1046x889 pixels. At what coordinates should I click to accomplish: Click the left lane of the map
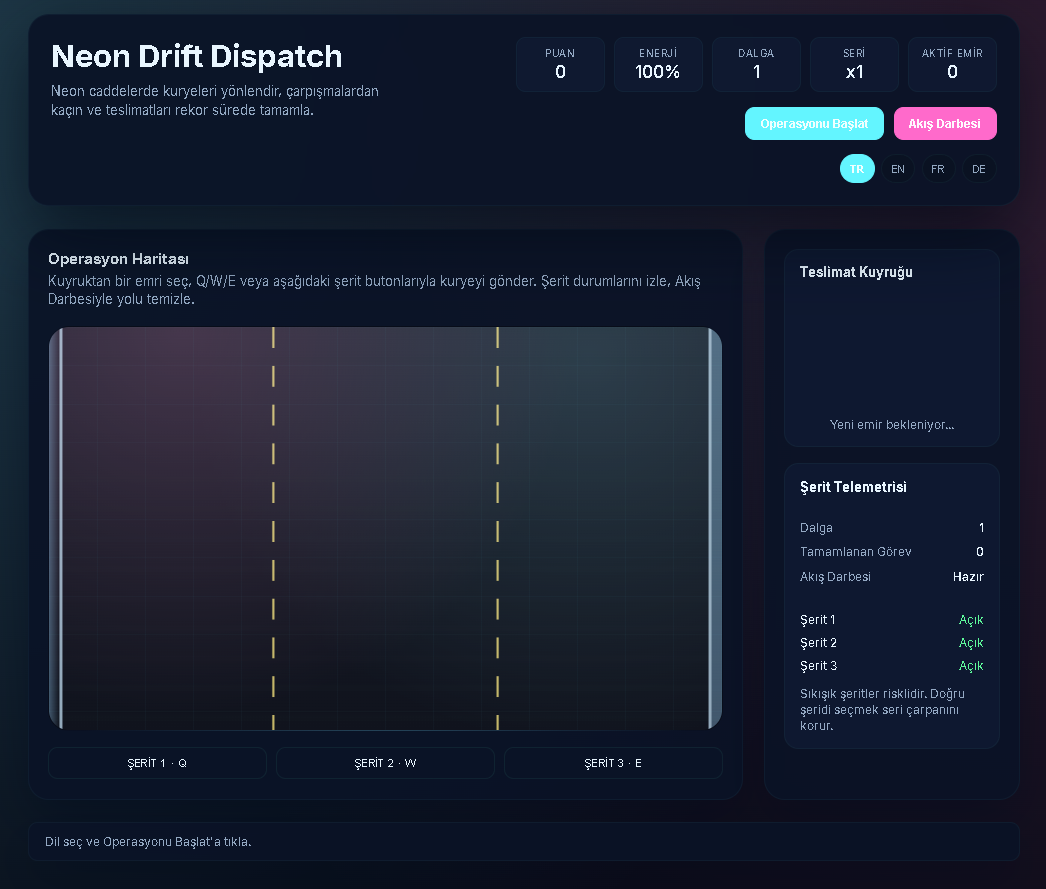[166, 528]
